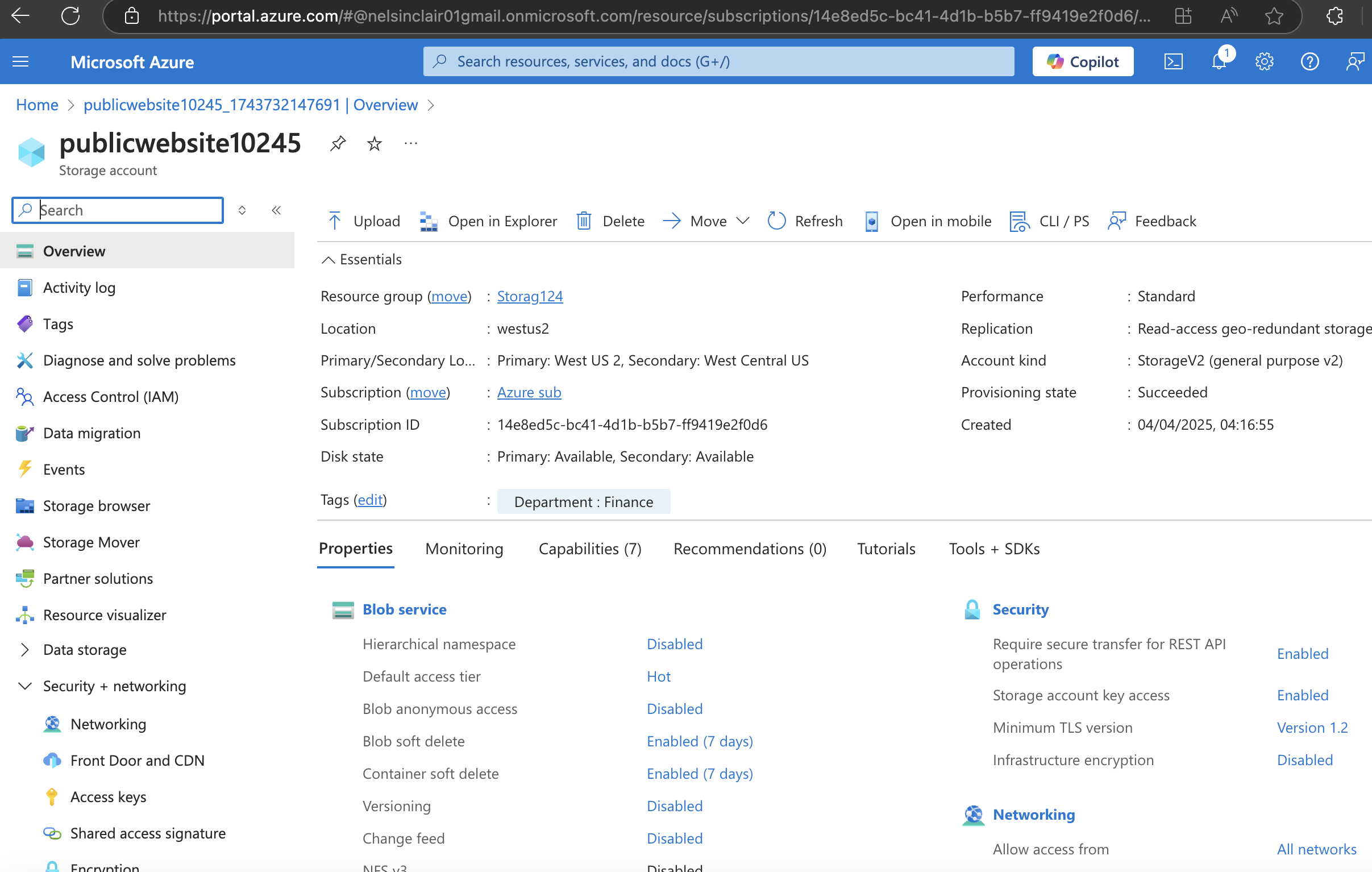Screen dimensions: 1372x872
Task: Click the Upload toolbar button
Action: 365,221
